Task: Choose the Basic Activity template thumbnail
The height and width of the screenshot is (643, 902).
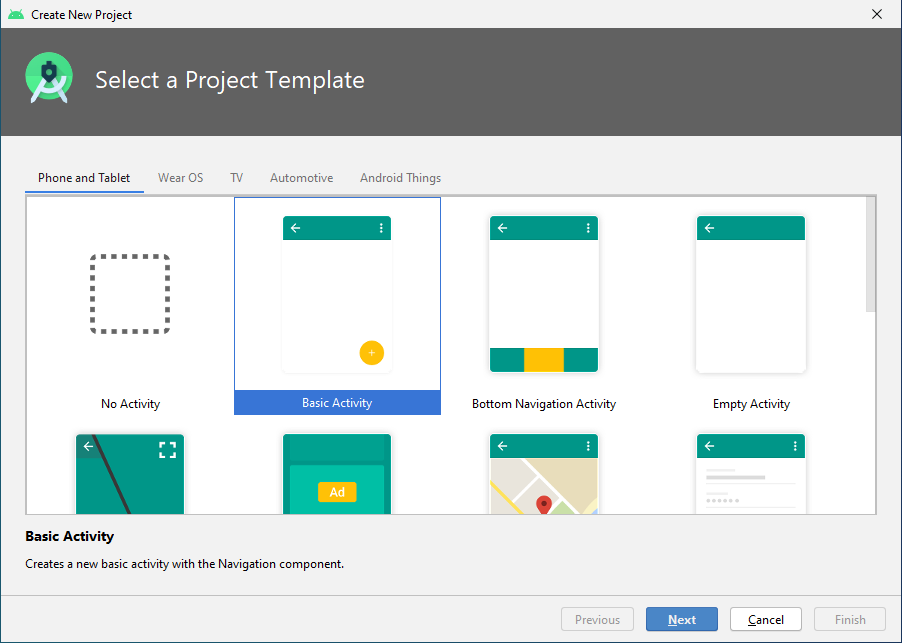Action: 337,294
